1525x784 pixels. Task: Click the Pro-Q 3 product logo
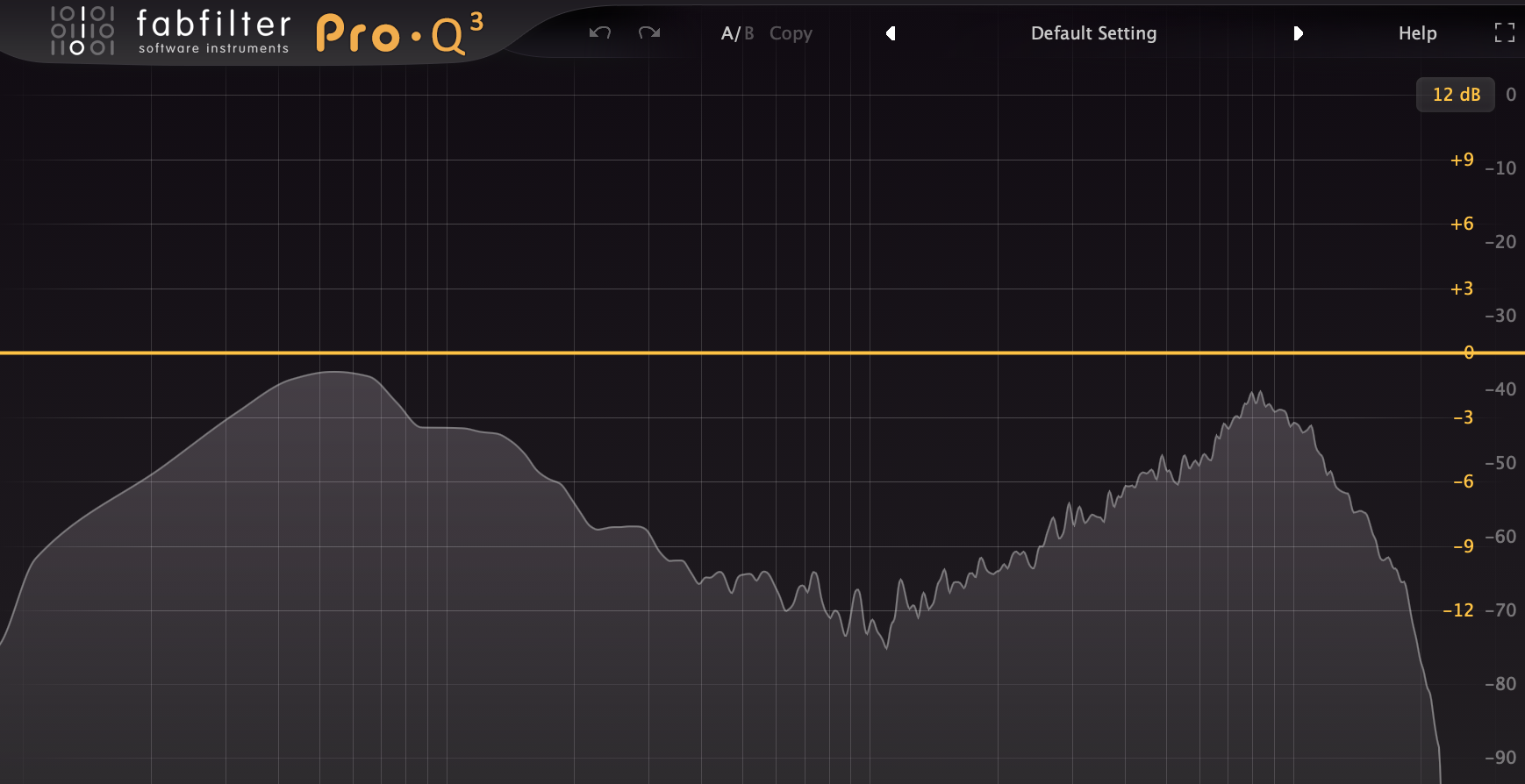coord(399,34)
